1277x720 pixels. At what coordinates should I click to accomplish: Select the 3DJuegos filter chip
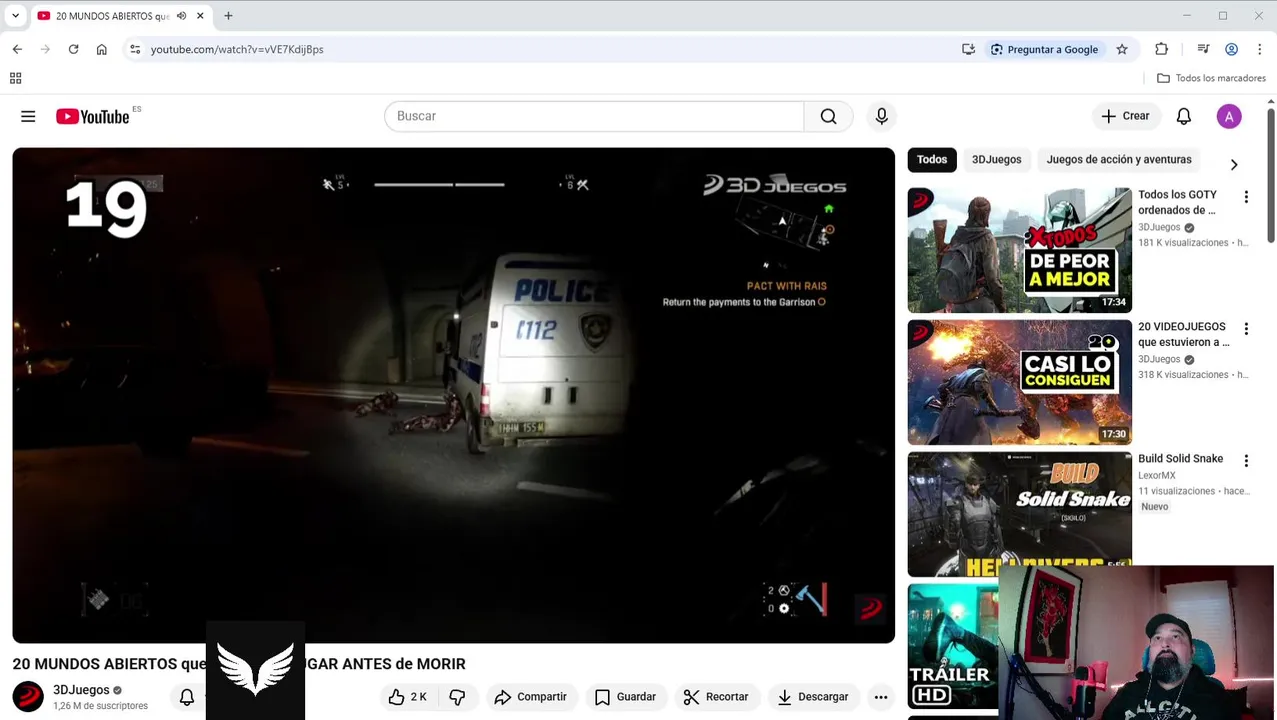coord(996,159)
